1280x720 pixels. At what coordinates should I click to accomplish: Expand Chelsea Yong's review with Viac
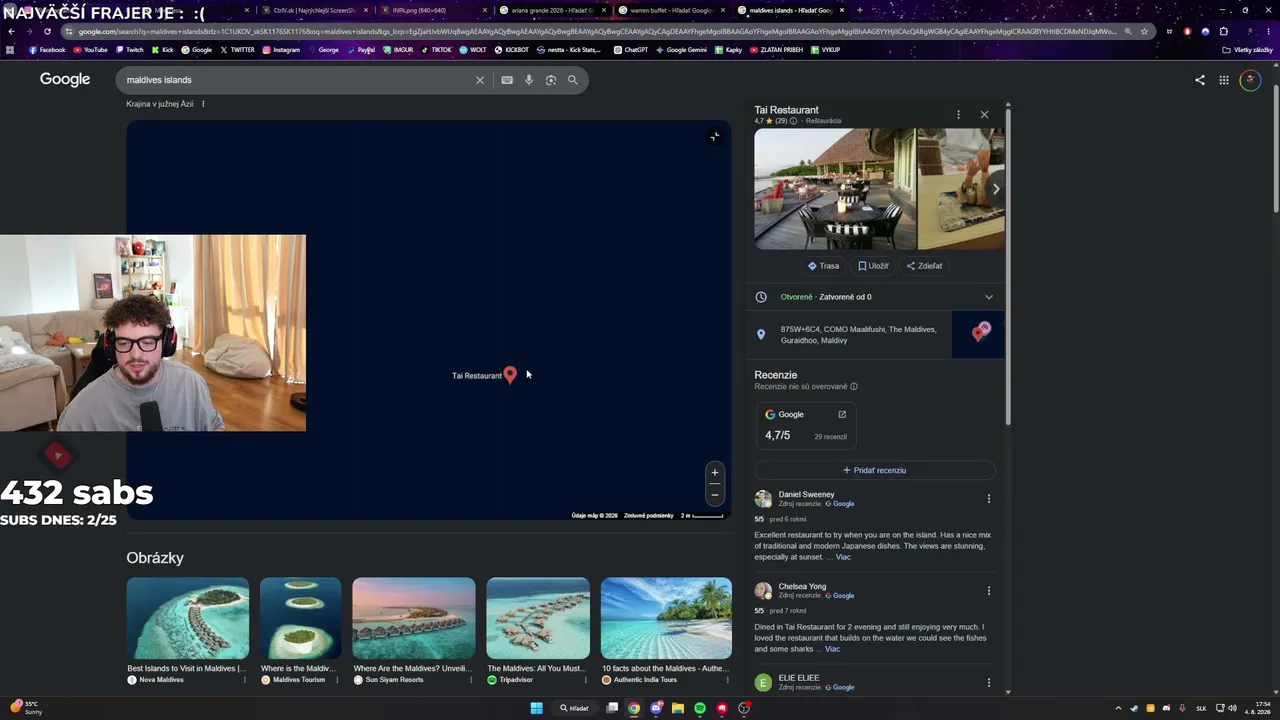click(832, 649)
